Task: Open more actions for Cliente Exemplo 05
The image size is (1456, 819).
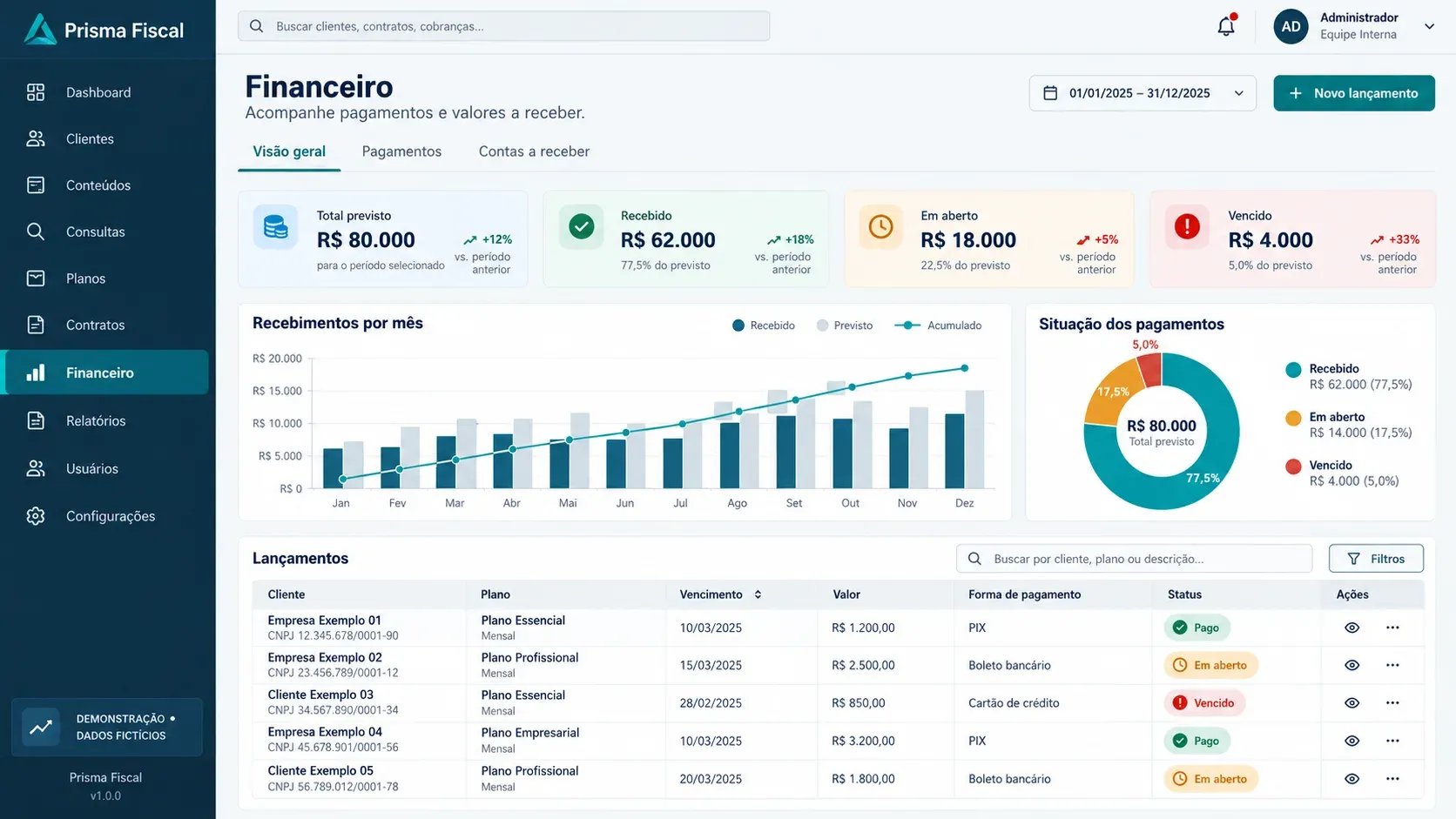Action: pyautogui.click(x=1392, y=779)
